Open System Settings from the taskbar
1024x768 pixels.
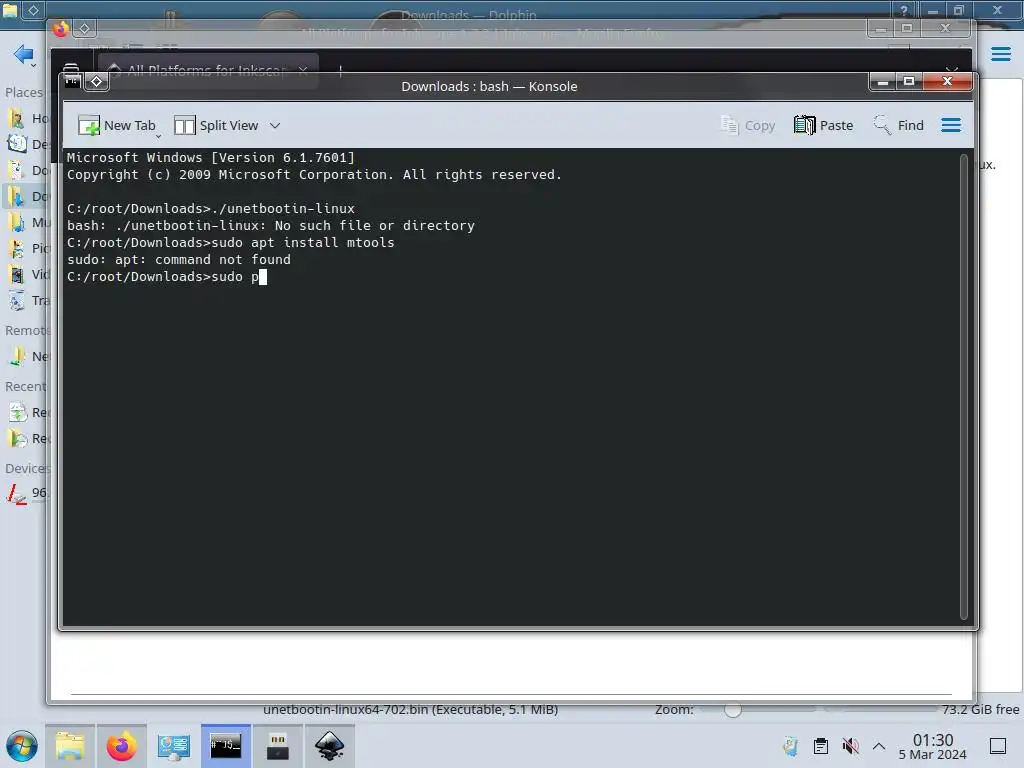click(174, 746)
